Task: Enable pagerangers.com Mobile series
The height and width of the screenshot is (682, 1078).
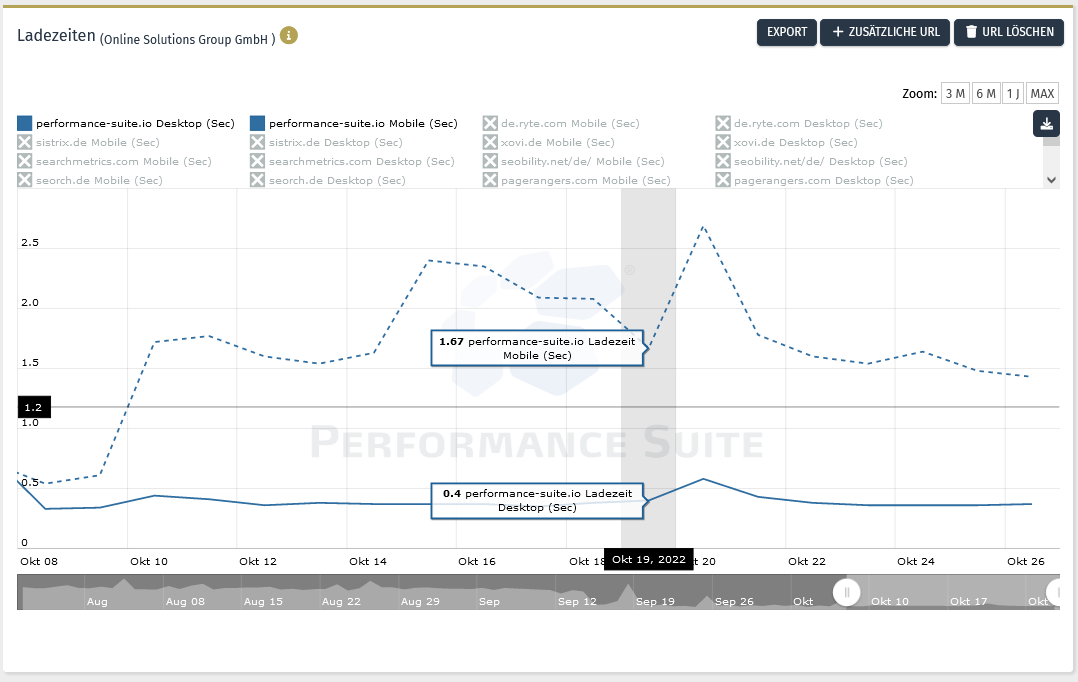Action: coord(576,180)
